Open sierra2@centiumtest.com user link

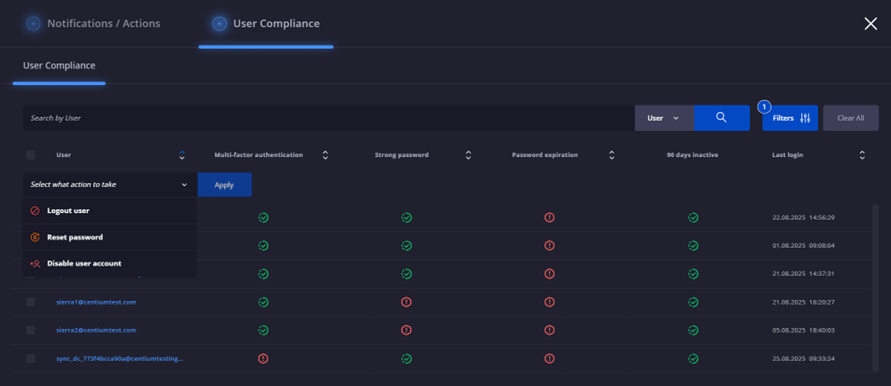(x=96, y=330)
